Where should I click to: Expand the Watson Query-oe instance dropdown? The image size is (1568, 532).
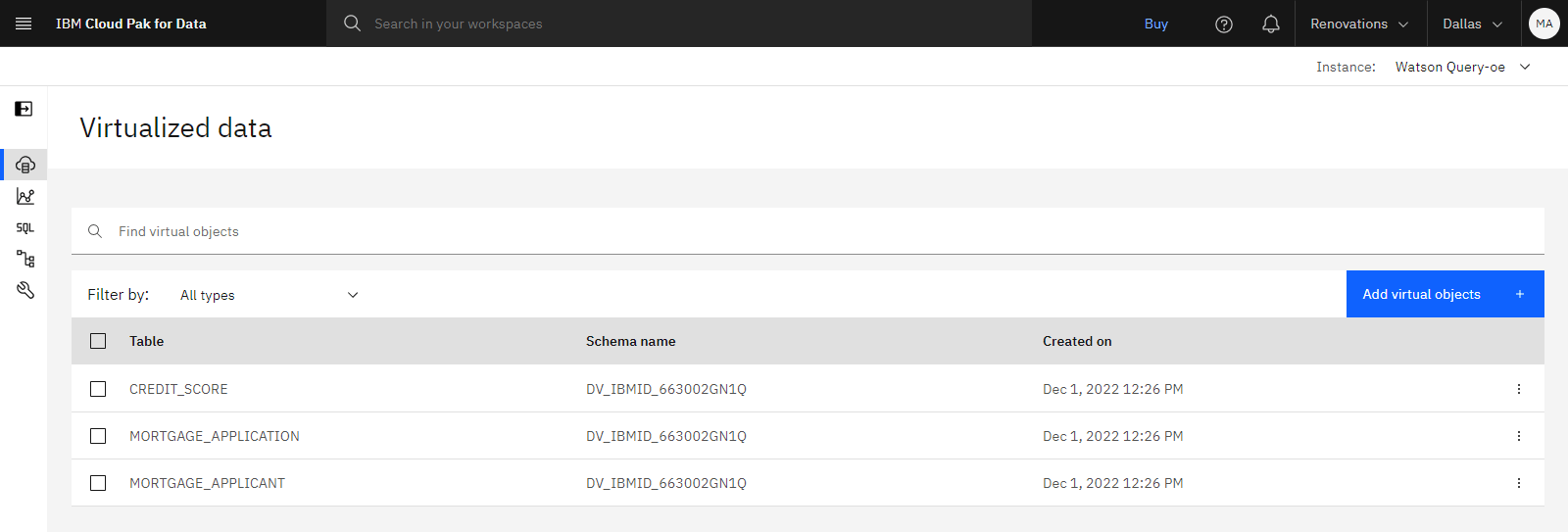coord(1463,67)
